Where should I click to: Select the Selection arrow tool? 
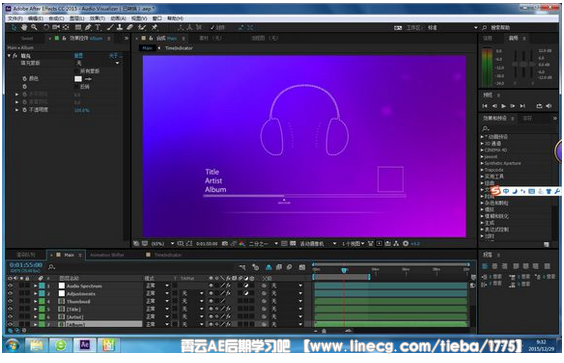[14, 27]
